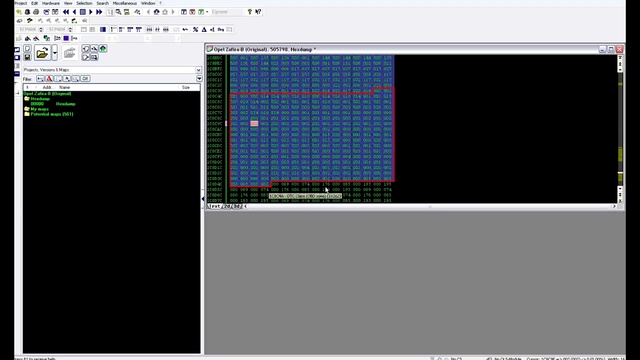Screen dimensions: 640x360
Task: Expand the filter options arrow
Action: pos(199,78)
